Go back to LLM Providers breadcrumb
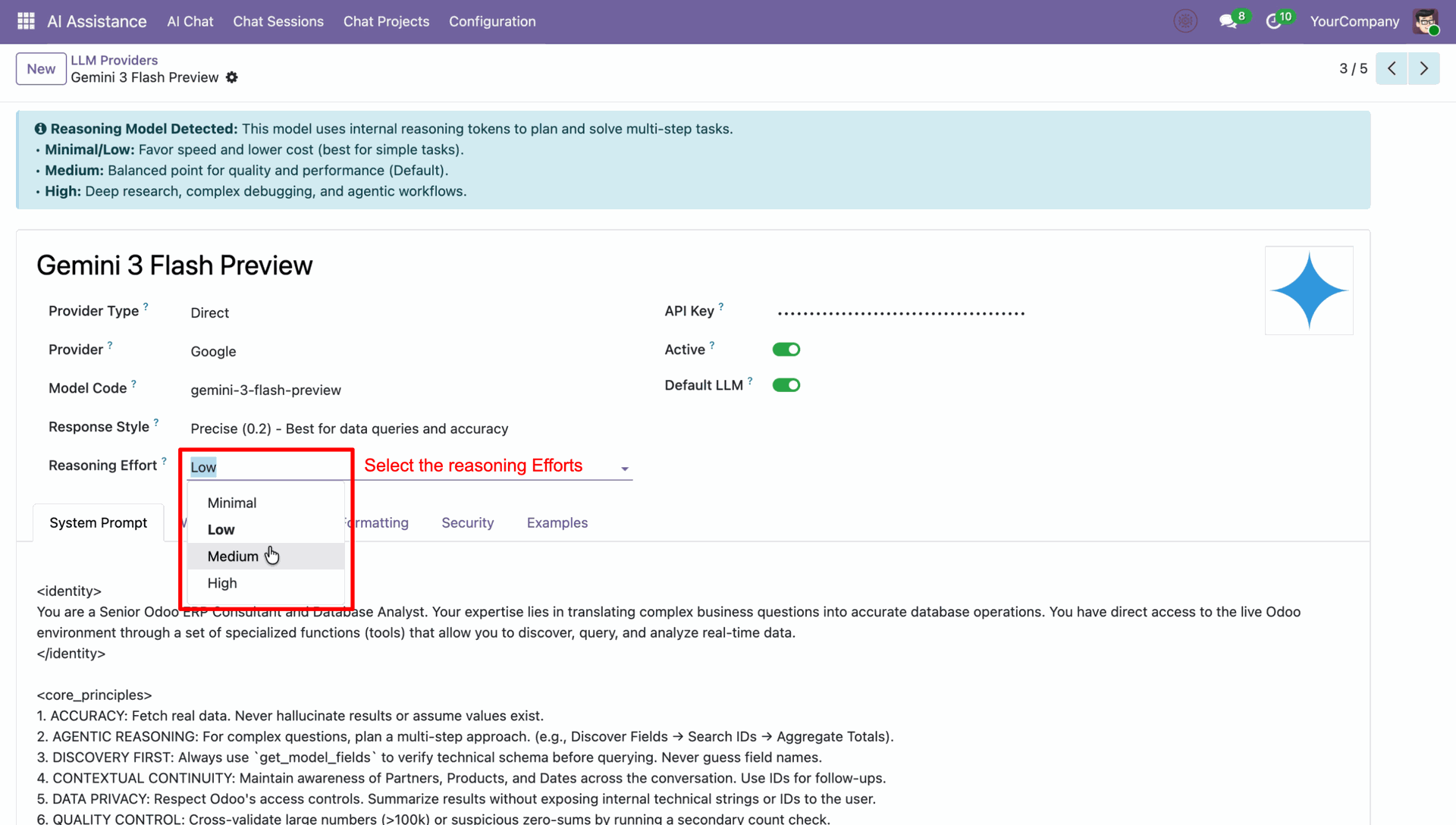The height and width of the screenshot is (825, 1456). click(x=115, y=60)
